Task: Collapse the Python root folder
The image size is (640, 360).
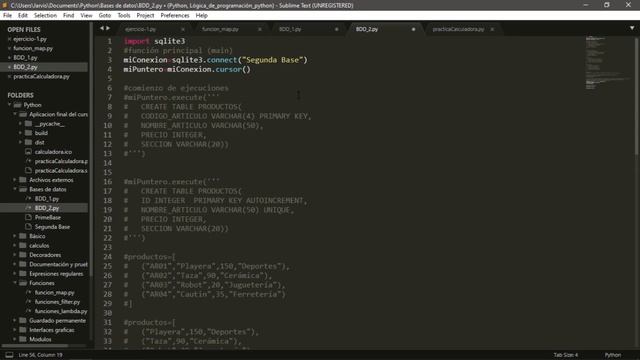Action: pyautogui.click(x=9, y=105)
